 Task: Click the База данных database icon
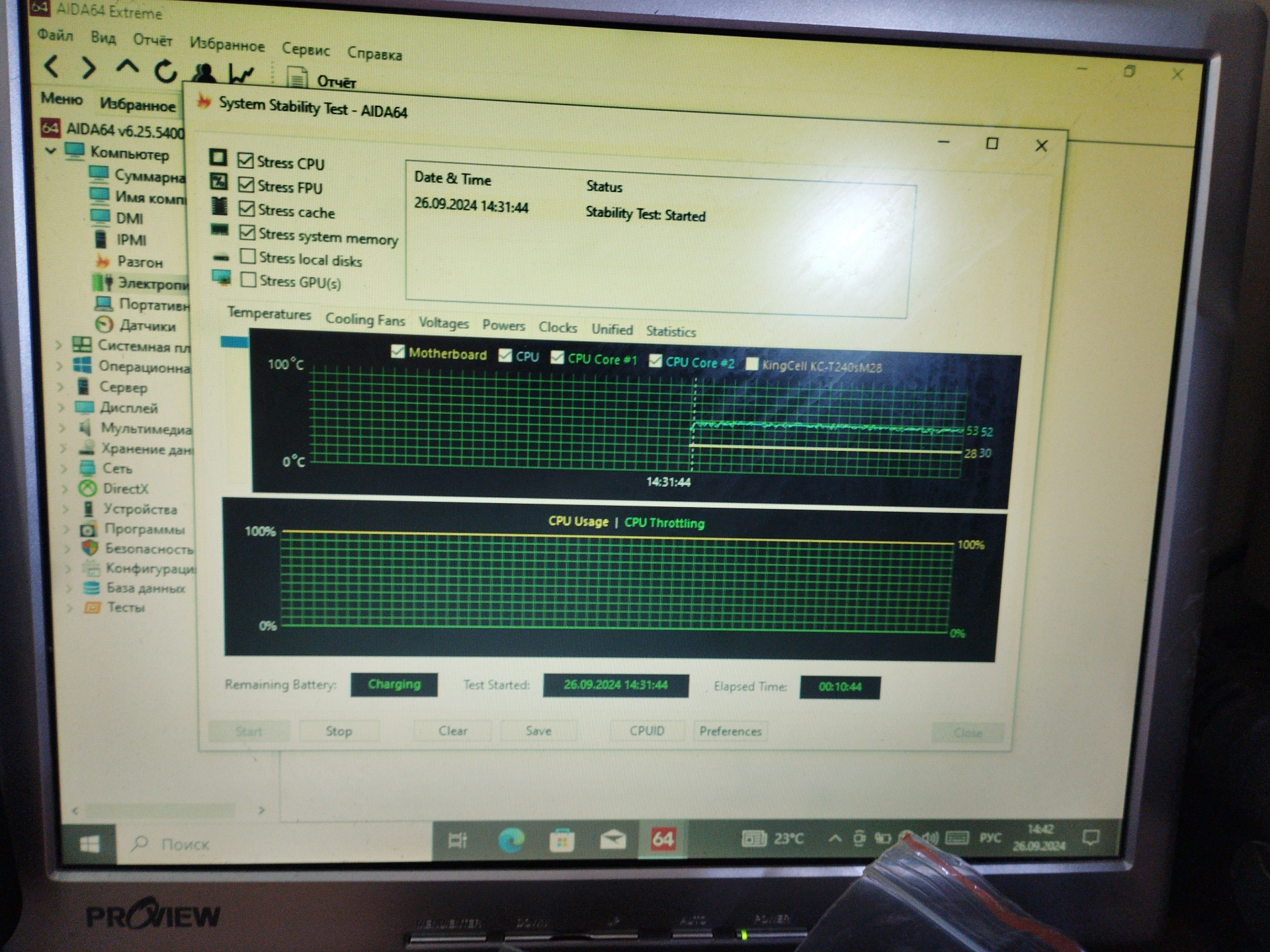[x=91, y=588]
